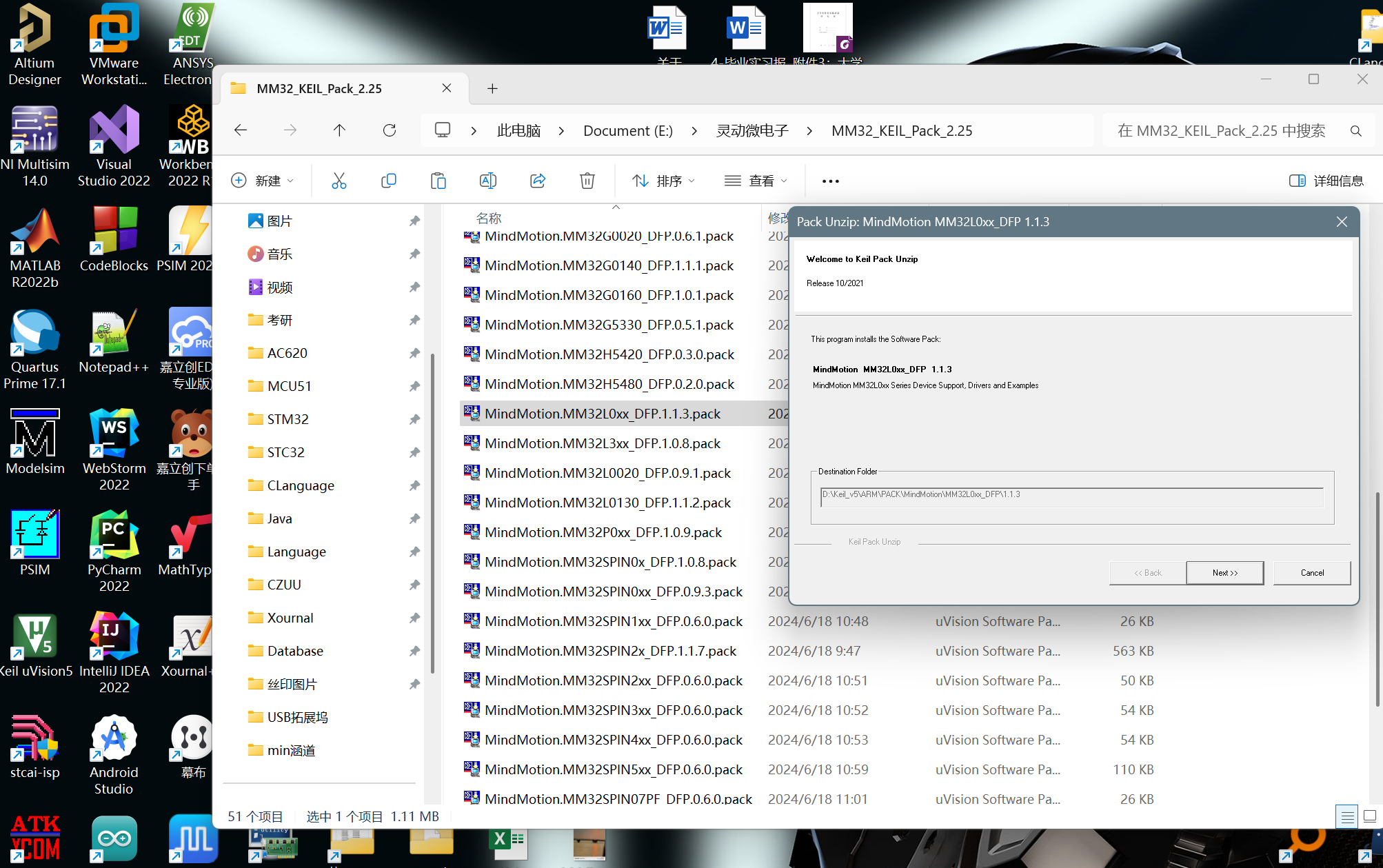Select the MM32_KEIL_Pack_2.25 tab
The width and height of the screenshot is (1383, 868).
click(319, 88)
